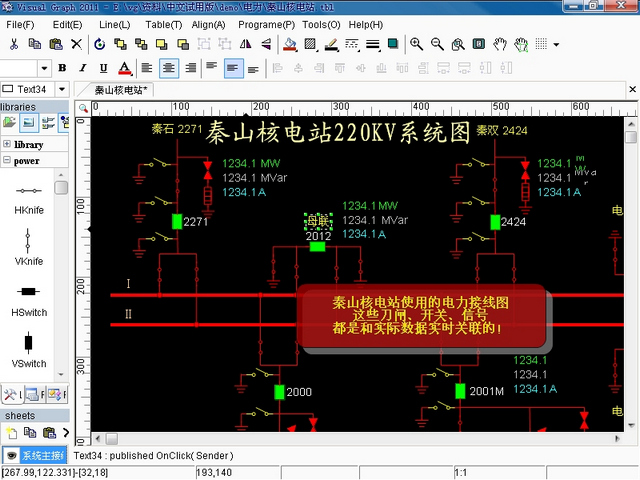Open the Align(A) menu
640x480 pixels.
(208, 24)
